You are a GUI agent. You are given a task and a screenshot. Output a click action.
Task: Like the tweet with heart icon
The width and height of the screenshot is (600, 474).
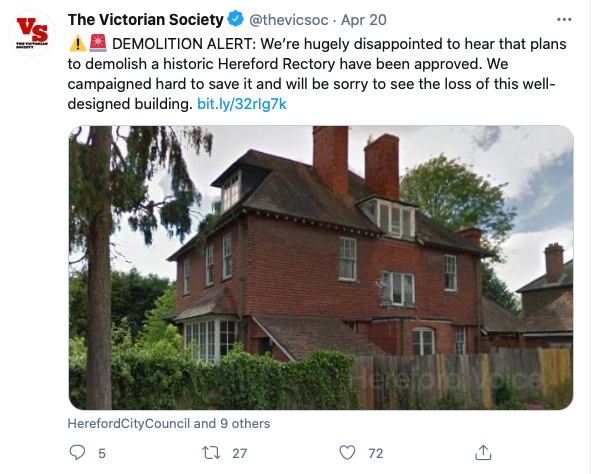click(x=347, y=453)
